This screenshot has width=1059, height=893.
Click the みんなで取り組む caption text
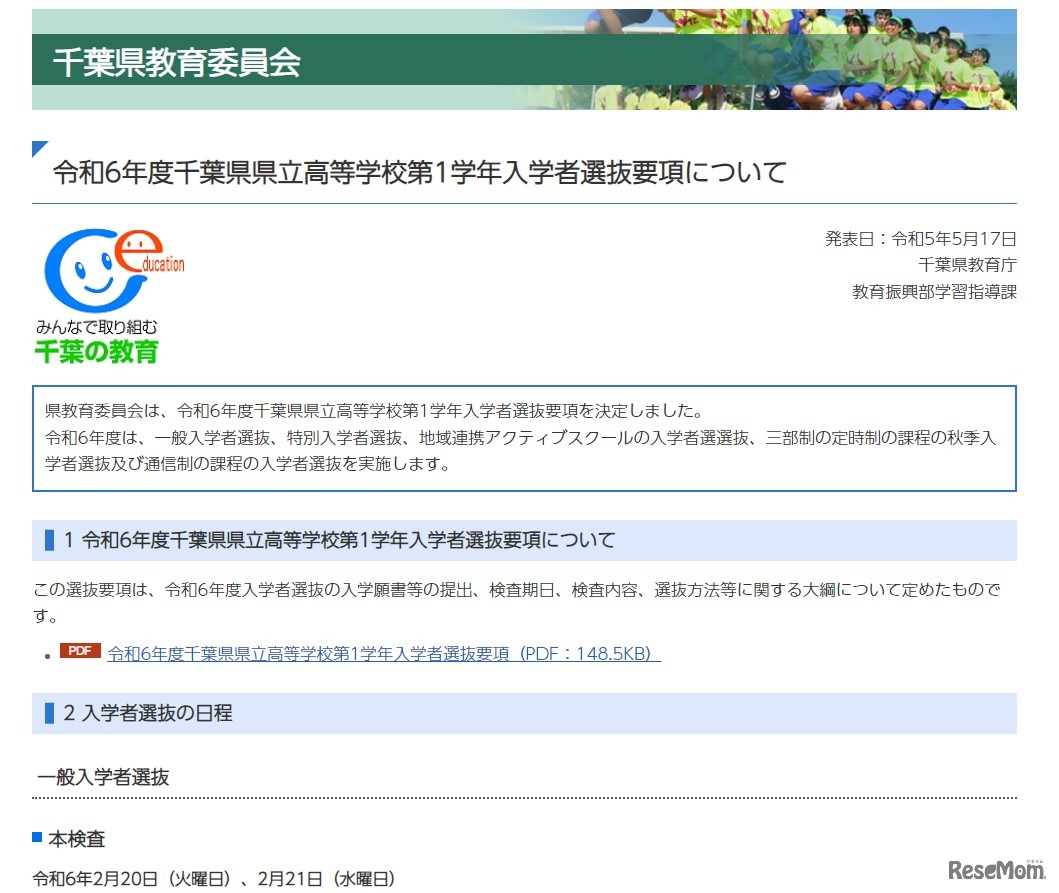coord(97,328)
